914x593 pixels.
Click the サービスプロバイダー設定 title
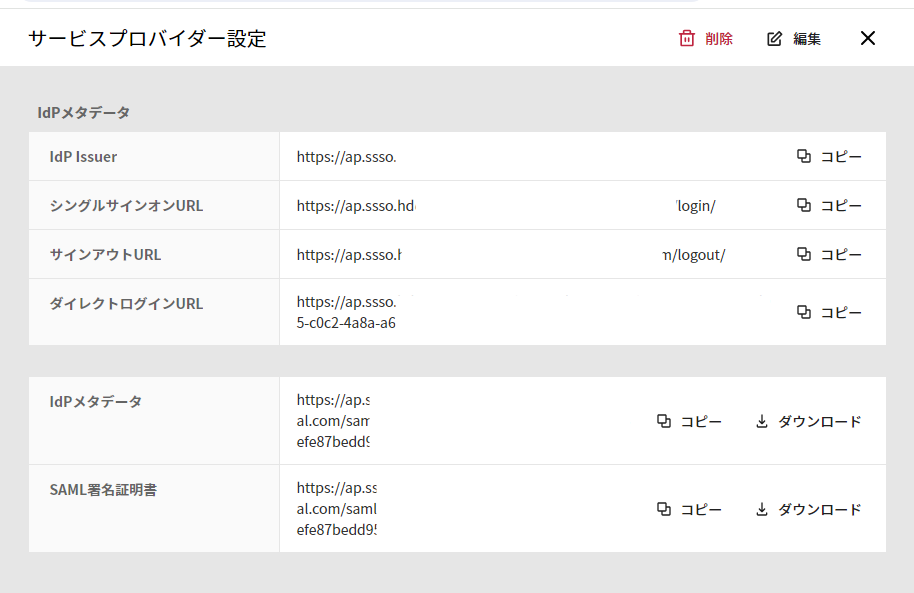point(147,39)
